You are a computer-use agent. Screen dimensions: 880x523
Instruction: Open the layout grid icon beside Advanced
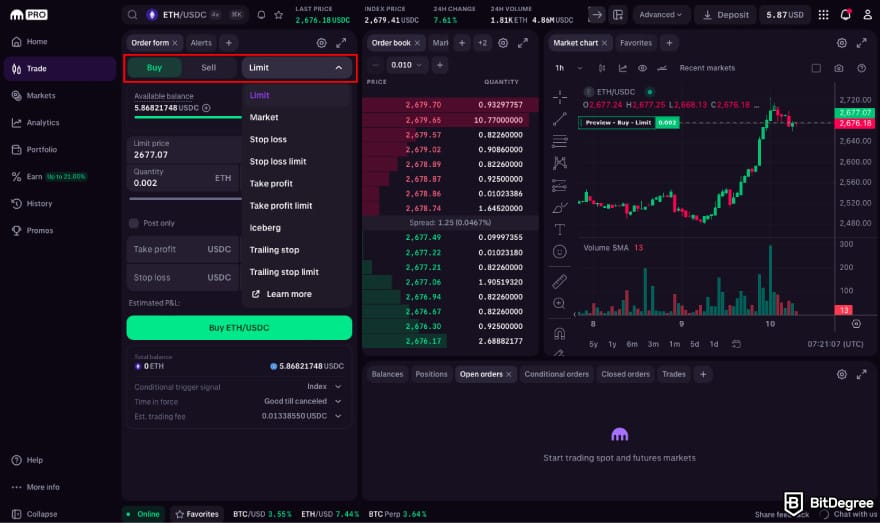click(618, 15)
